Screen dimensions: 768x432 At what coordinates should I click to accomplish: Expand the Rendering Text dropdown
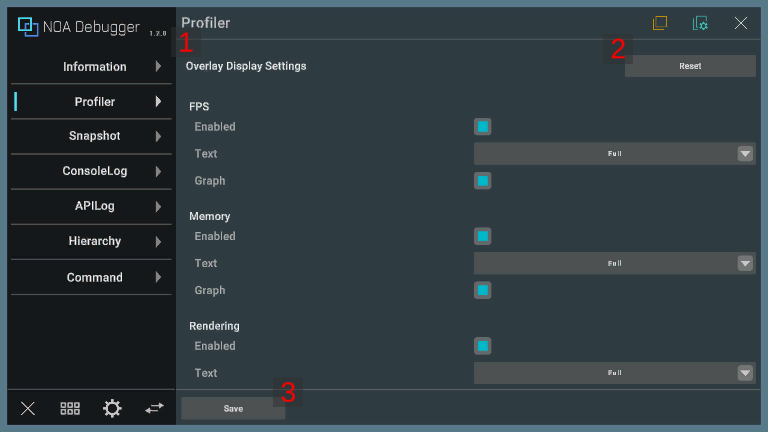[614, 373]
